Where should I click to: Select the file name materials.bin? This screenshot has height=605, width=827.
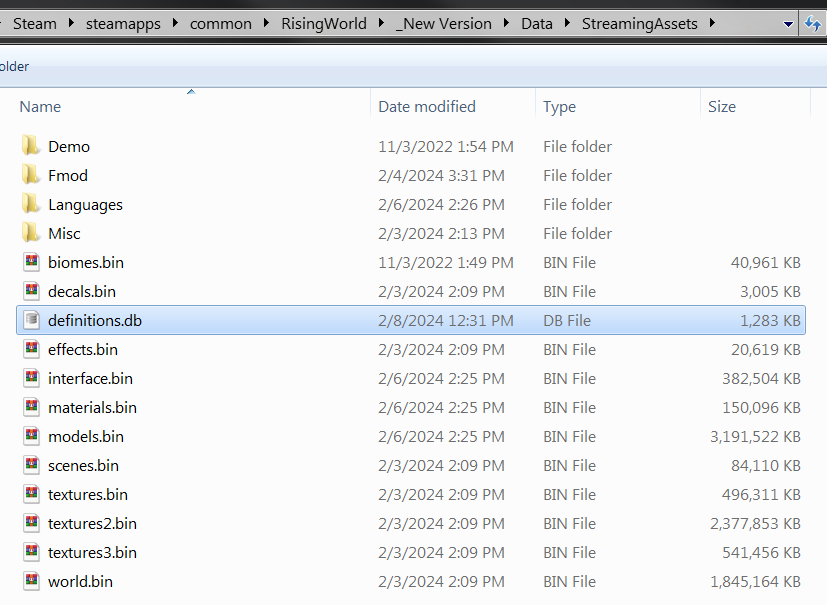point(92,407)
